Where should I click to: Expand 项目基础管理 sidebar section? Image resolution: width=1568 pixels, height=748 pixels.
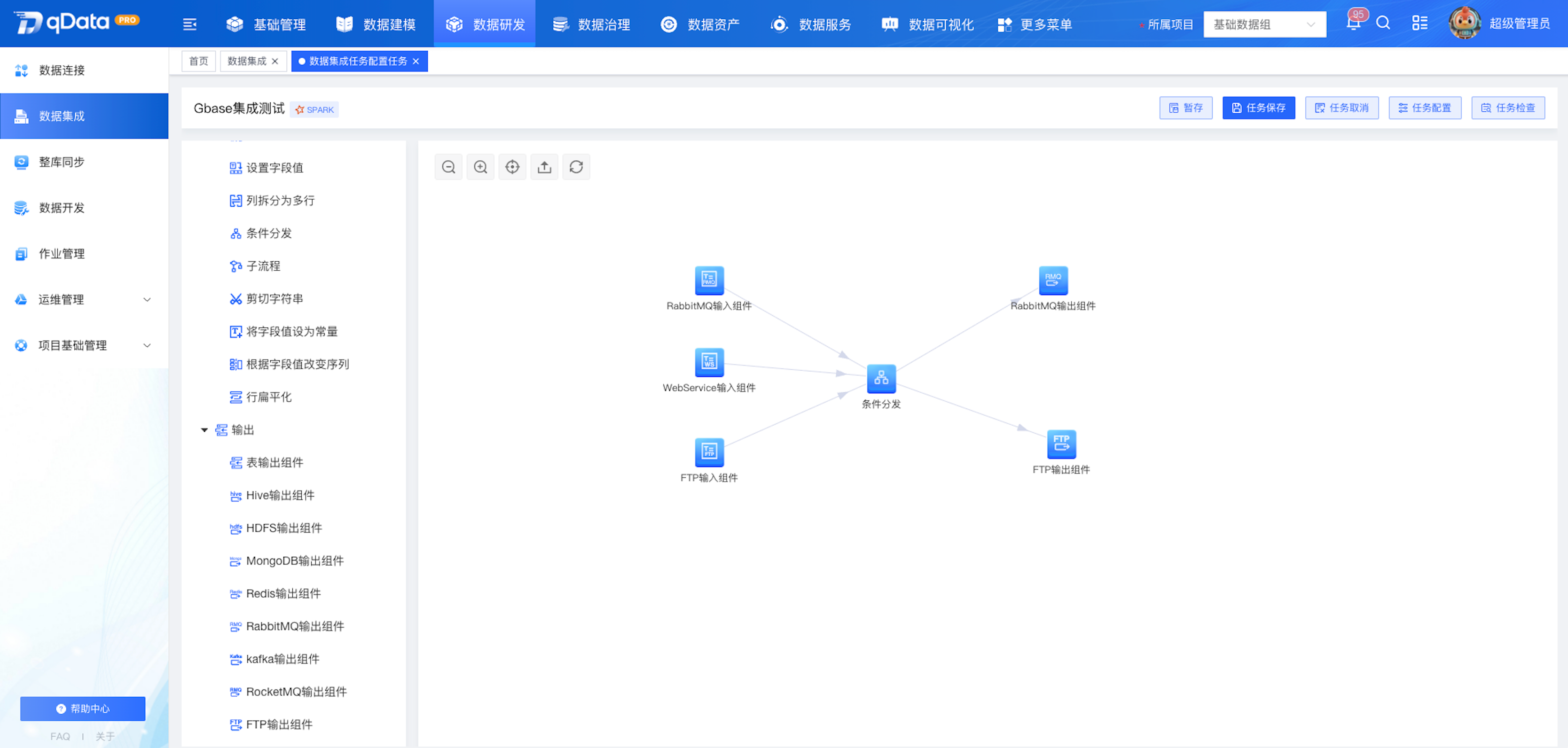click(x=84, y=345)
